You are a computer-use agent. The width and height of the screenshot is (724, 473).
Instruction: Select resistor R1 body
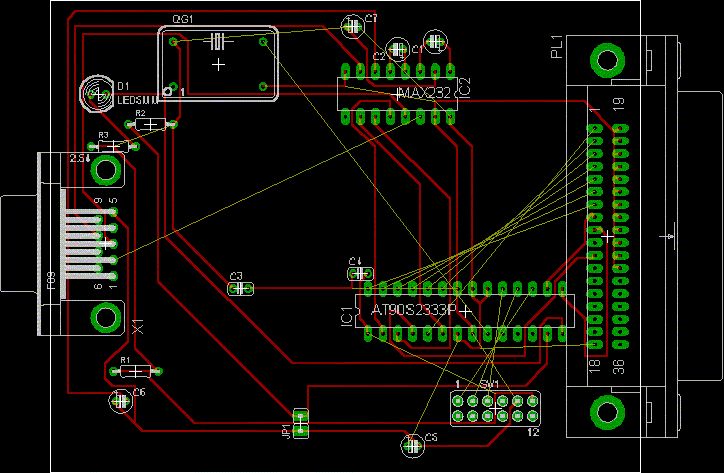pos(135,370)
